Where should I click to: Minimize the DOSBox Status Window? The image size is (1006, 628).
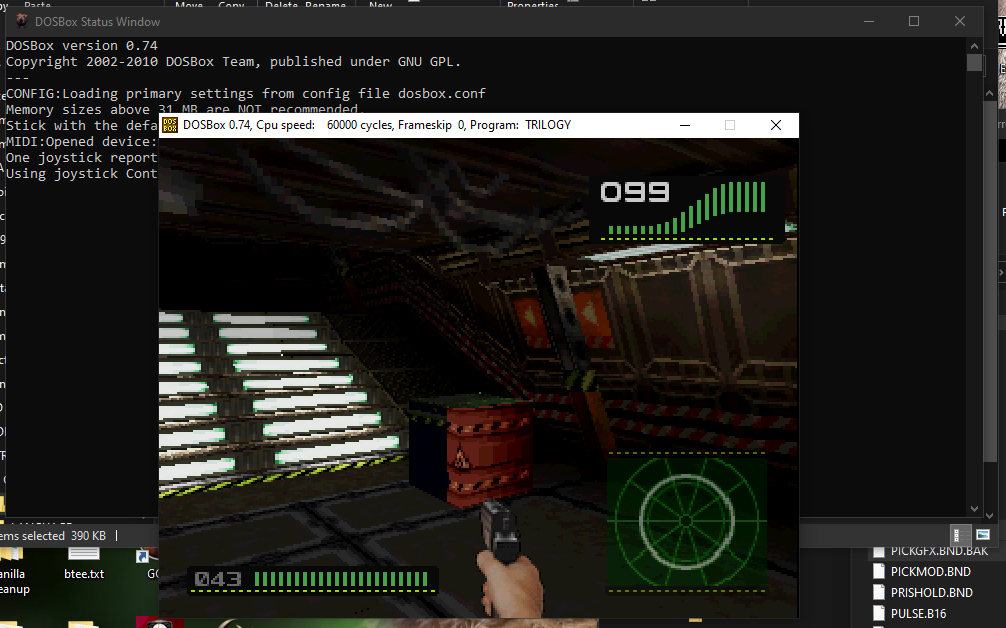(869, 21)
